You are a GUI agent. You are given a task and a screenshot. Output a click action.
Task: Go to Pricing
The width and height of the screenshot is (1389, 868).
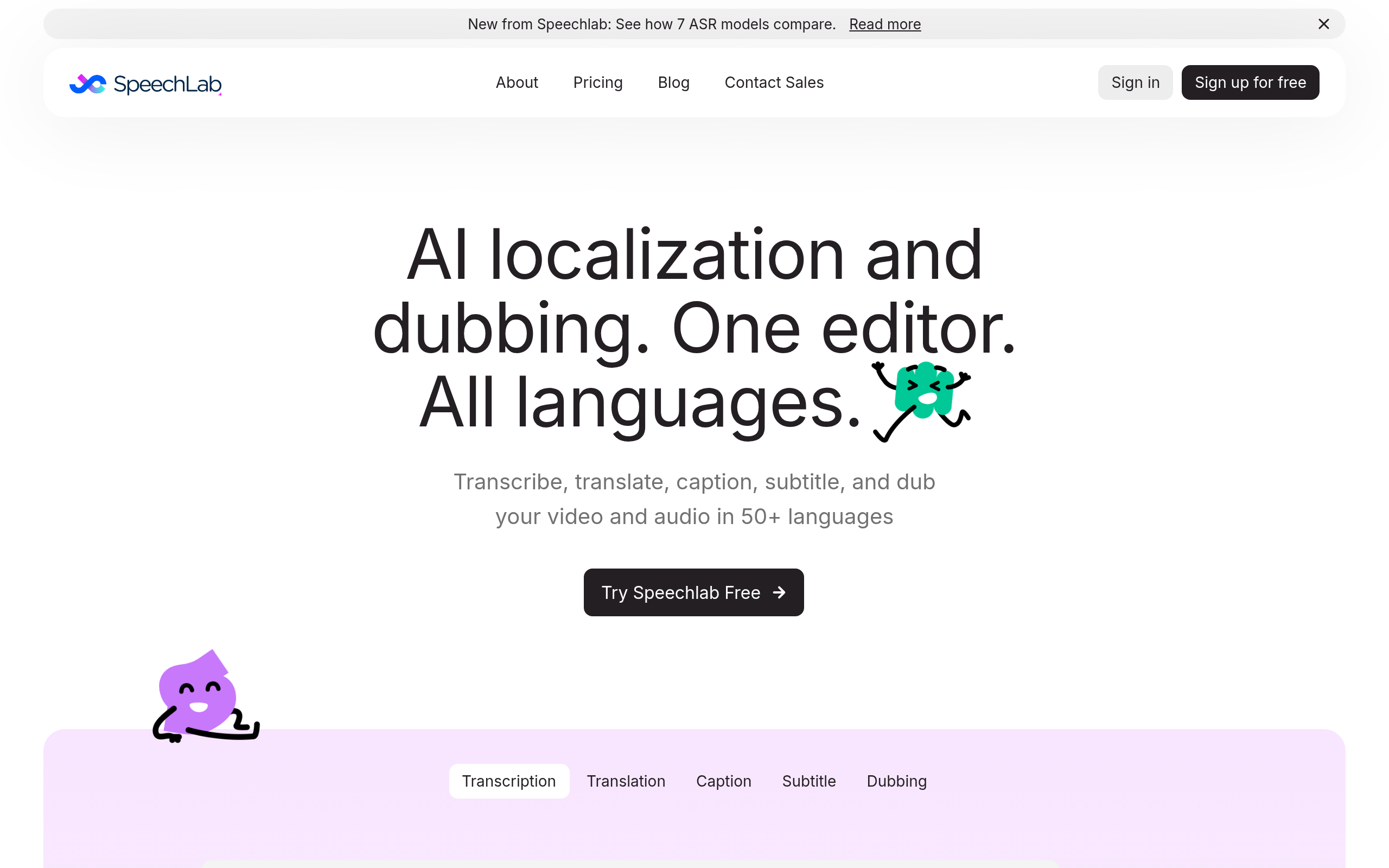point(597,82)
